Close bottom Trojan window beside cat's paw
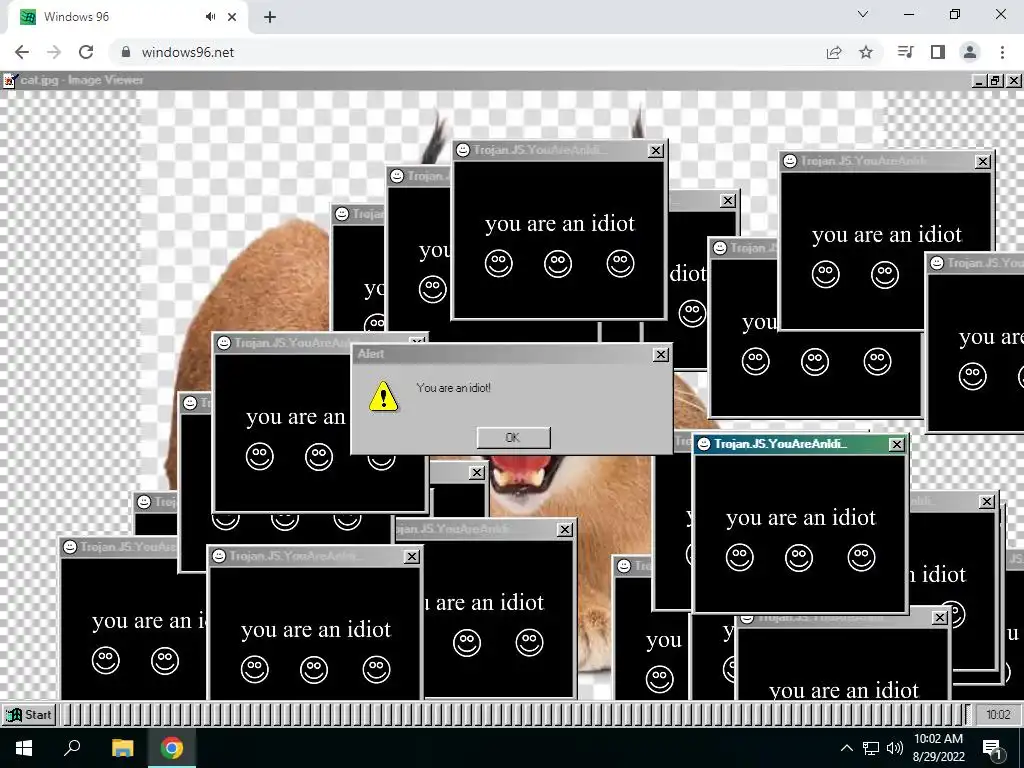 click(x=565, y=530)
